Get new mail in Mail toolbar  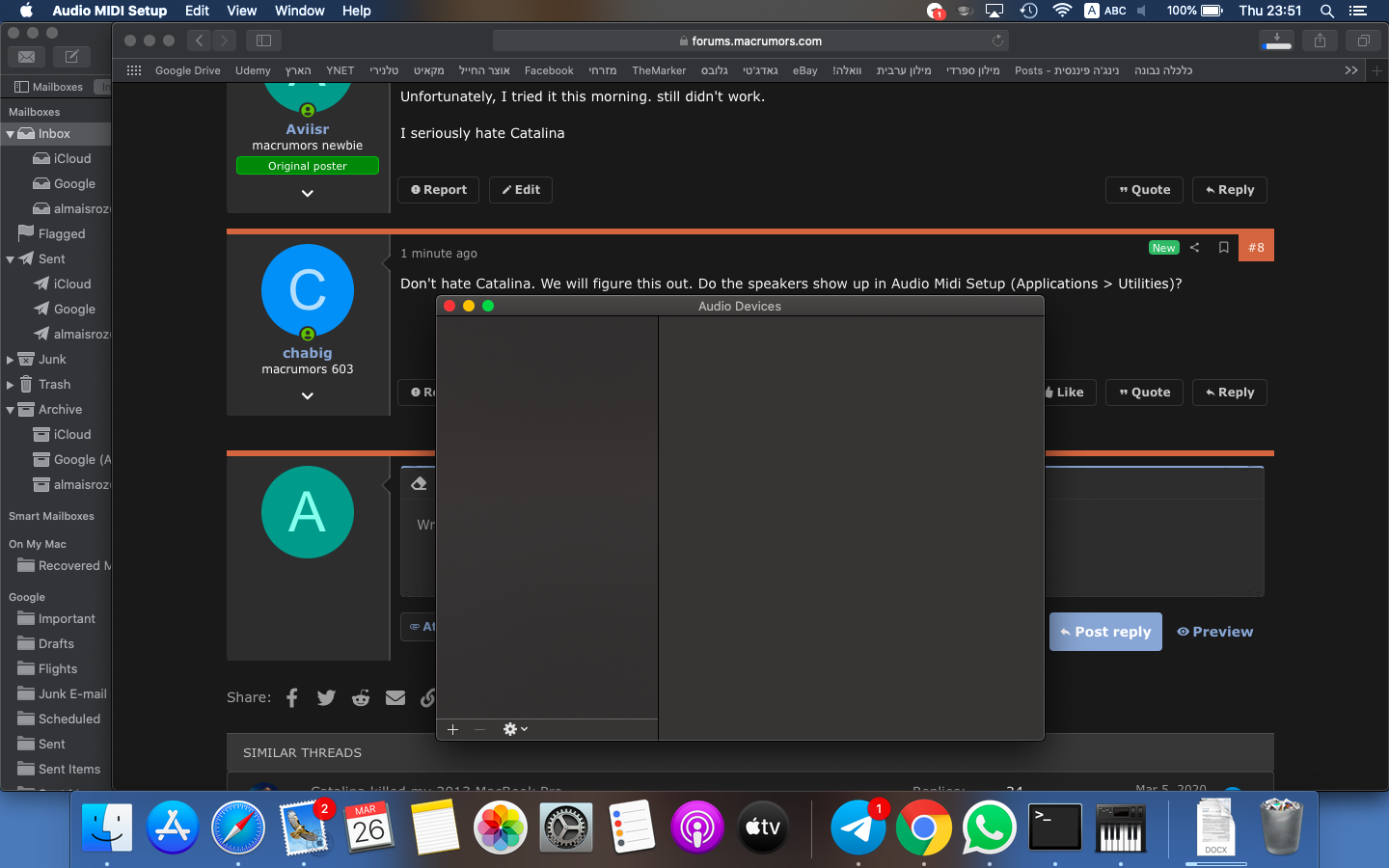pyautogui.click(x=27, y=57)
